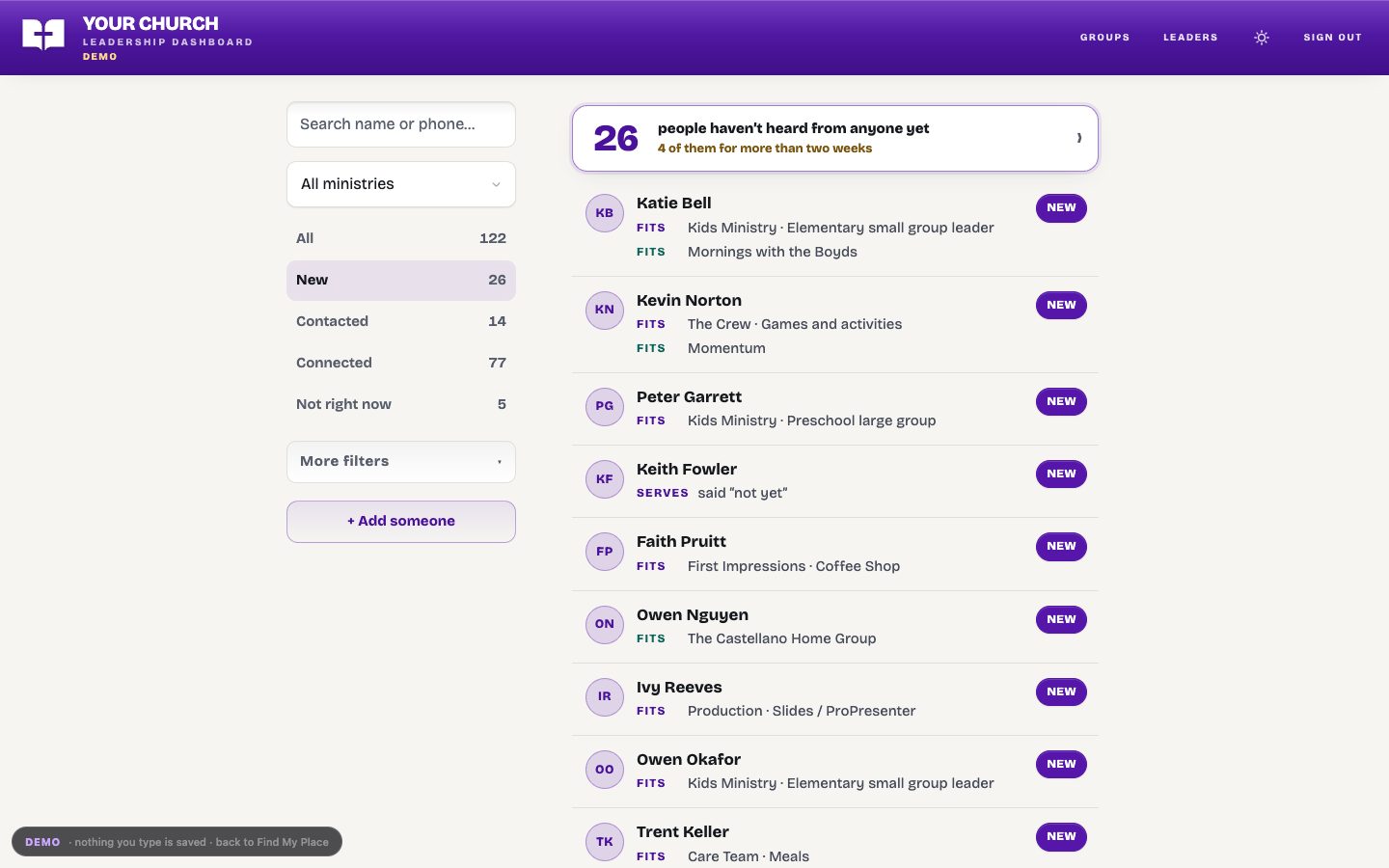Open the ON avatar for Owen Nguyen
This screenshot has width=1389, height=868.
(x=605, y=624)
